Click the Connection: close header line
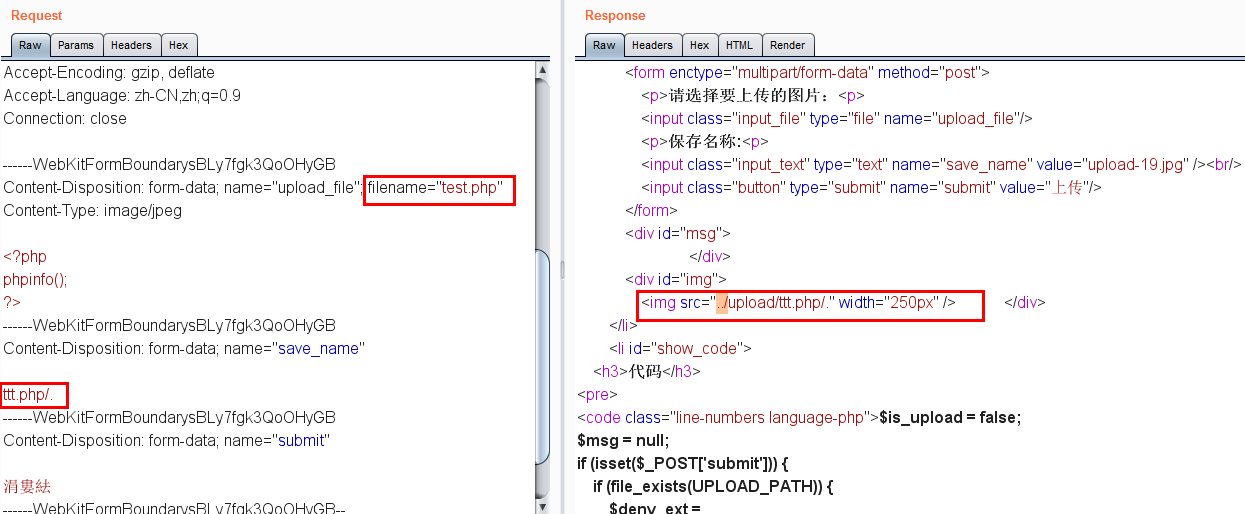1245x514 pixels. click(x=65, y=118)
